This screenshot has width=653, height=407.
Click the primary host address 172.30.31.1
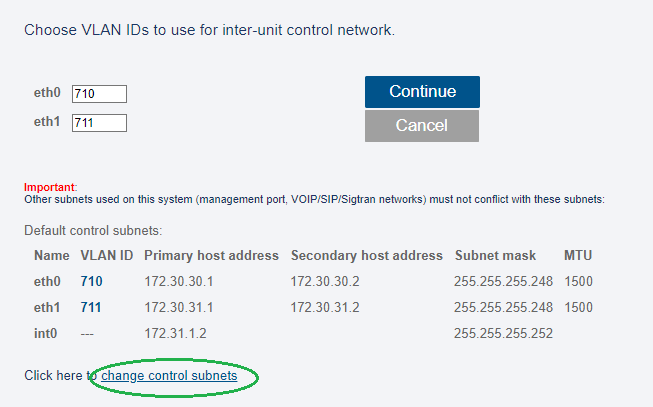click(x=179, y=308)
